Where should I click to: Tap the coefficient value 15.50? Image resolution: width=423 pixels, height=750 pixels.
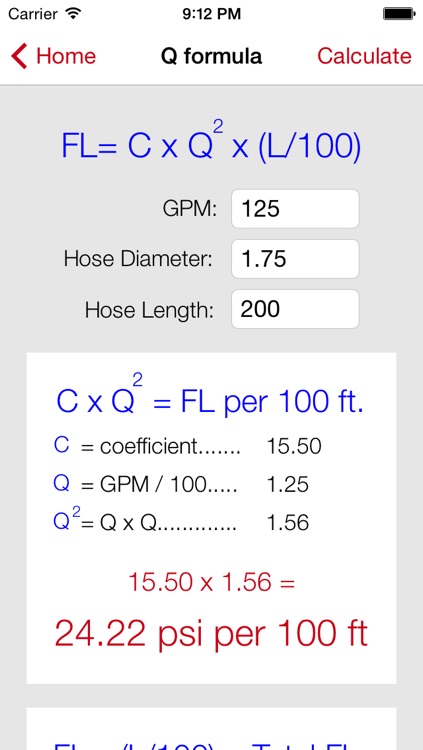tap(294, 446)
